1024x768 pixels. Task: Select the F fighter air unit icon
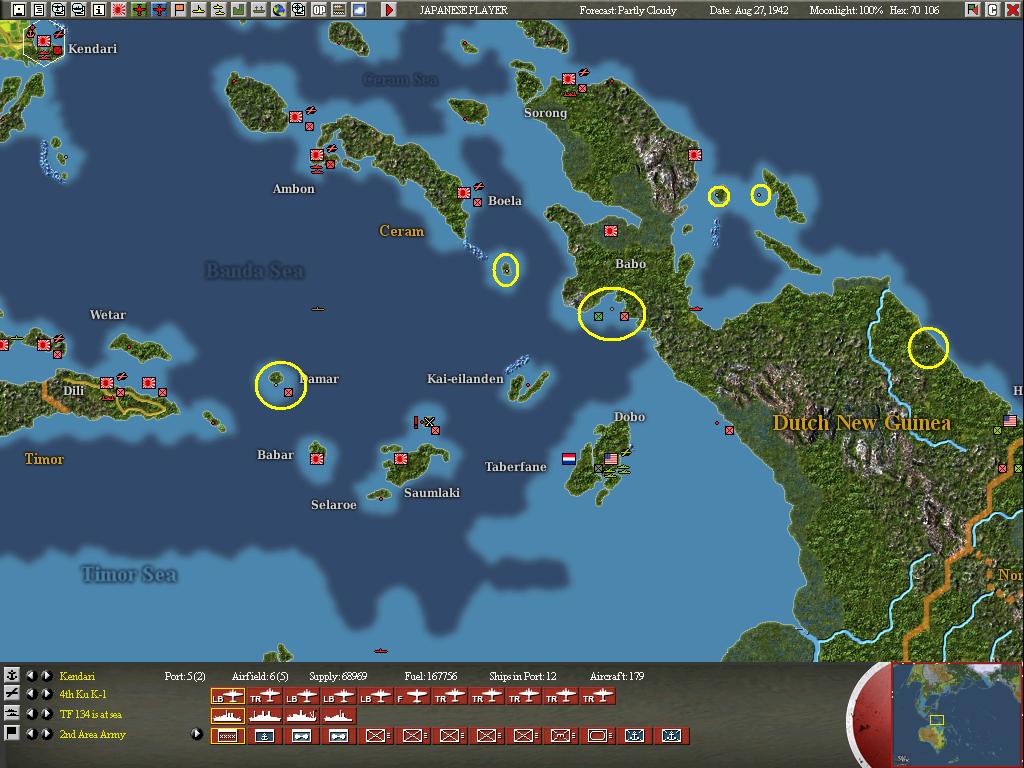pos(413,697)
